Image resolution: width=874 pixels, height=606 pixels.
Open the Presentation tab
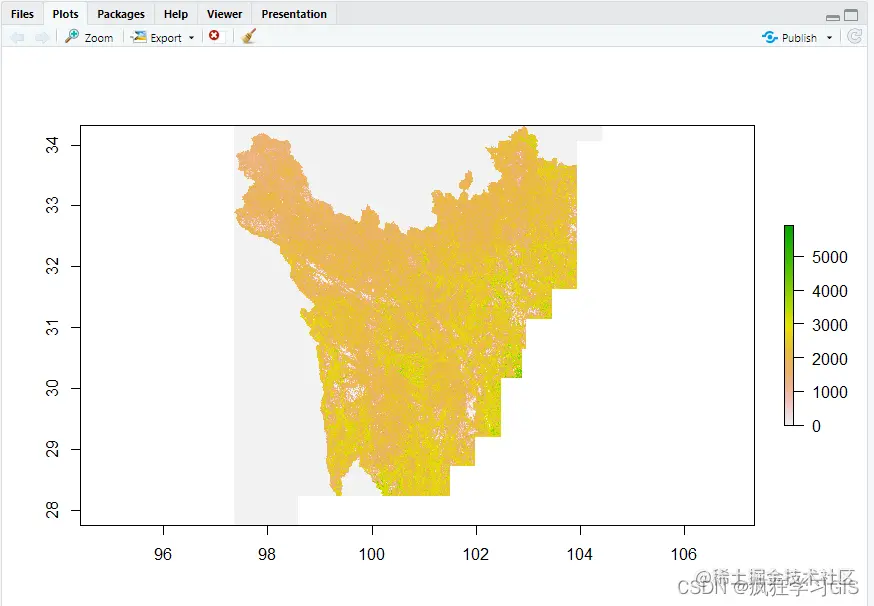click(x=294, y=14)
